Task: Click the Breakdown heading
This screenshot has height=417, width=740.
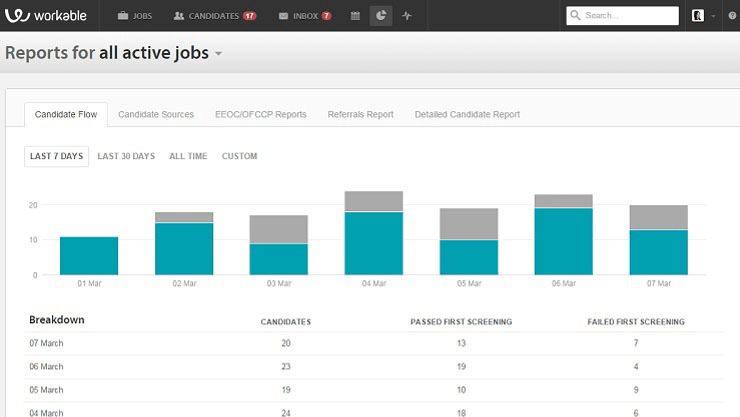Action: tap(57, 320)
